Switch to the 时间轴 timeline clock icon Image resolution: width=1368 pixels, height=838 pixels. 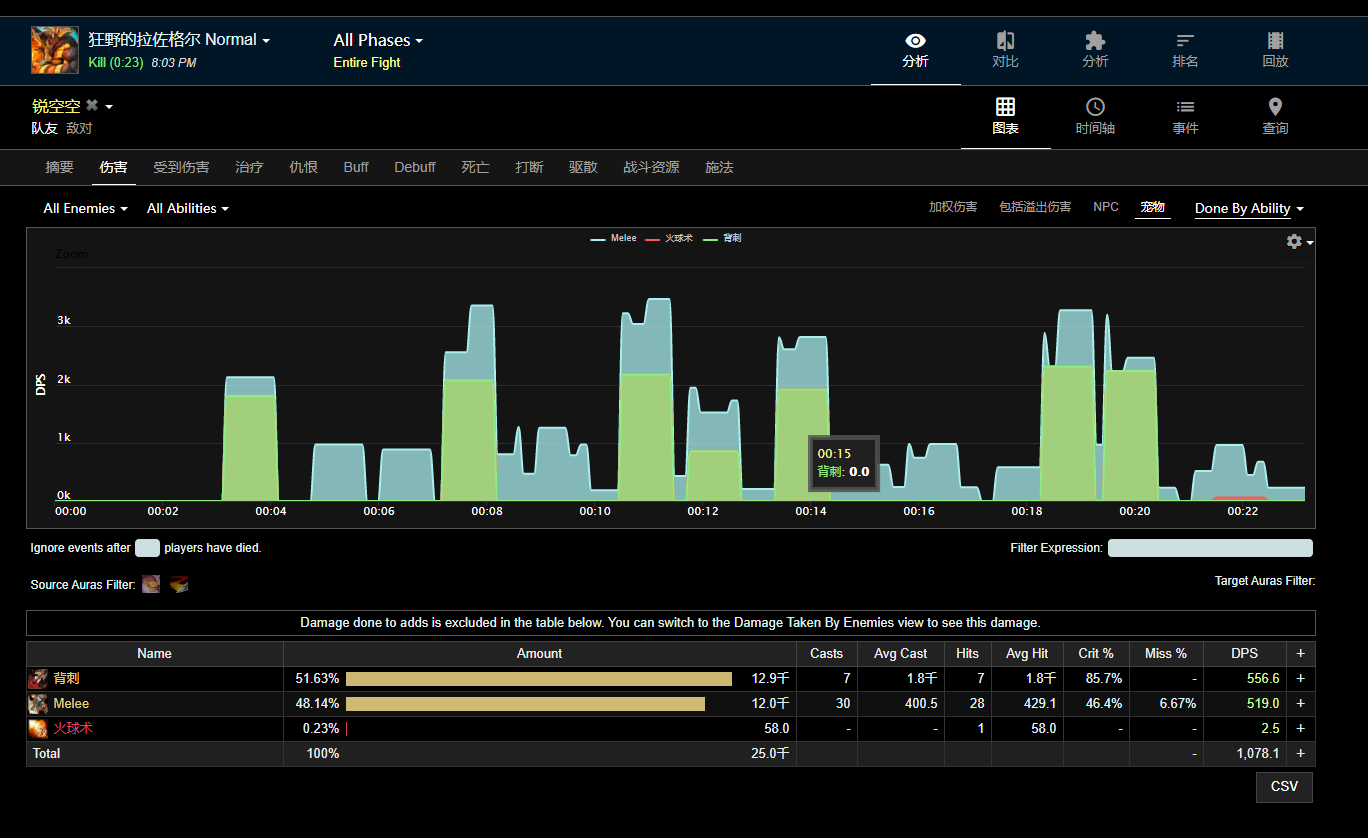point(1095,107)
